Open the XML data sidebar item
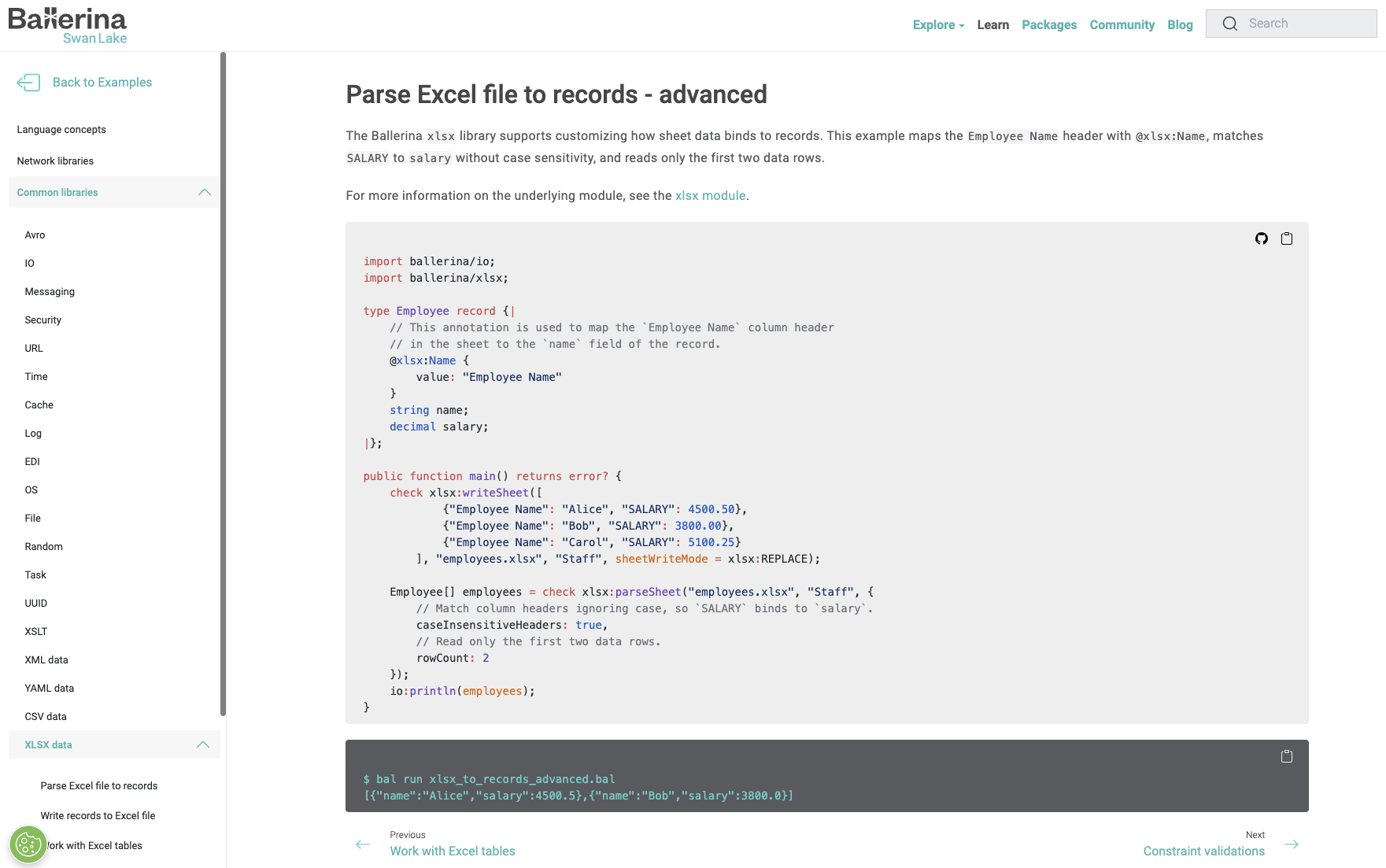1386x868 pixels. pos(46,659)
